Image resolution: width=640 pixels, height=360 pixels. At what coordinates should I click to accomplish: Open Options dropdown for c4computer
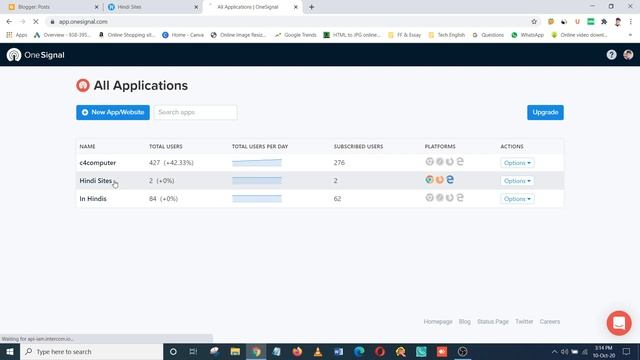pyautogui.click(x=517, y=163)
